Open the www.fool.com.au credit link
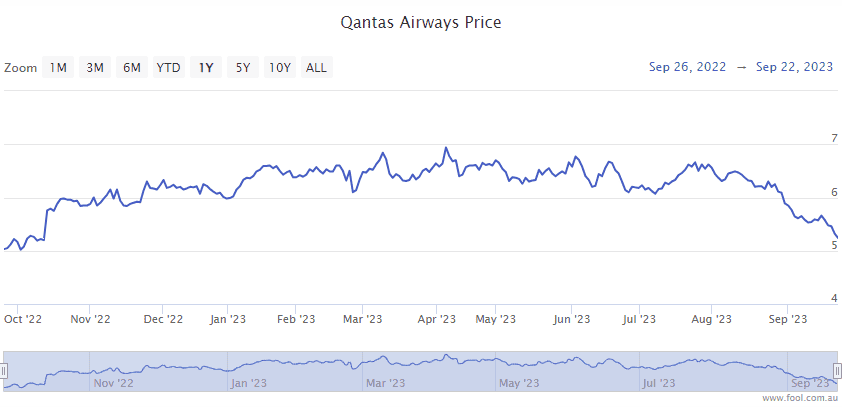 point(798,398)
